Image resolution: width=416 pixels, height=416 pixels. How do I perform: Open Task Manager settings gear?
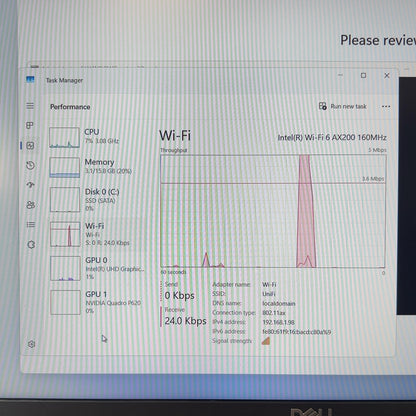click(32, 344)
